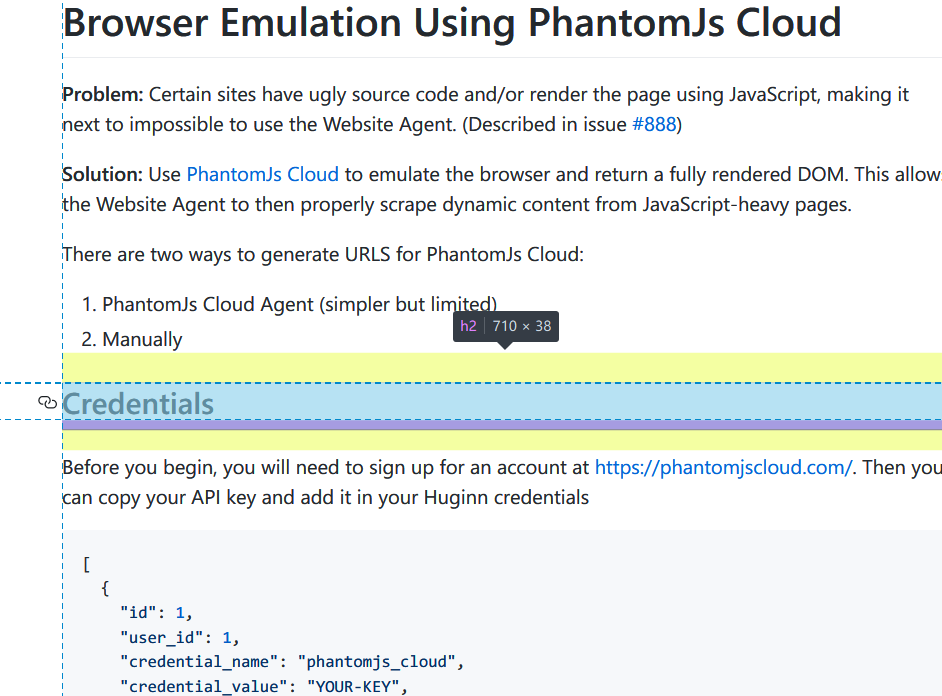
Task: Click the bold Problem: label
Action: click(x=103, y=94)
